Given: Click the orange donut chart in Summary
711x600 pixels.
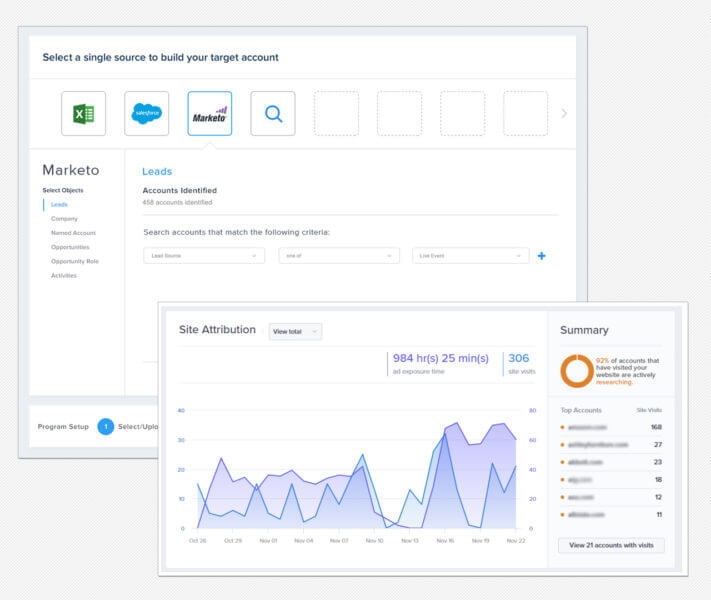Looking at the screenshot, I should [577, 371].
